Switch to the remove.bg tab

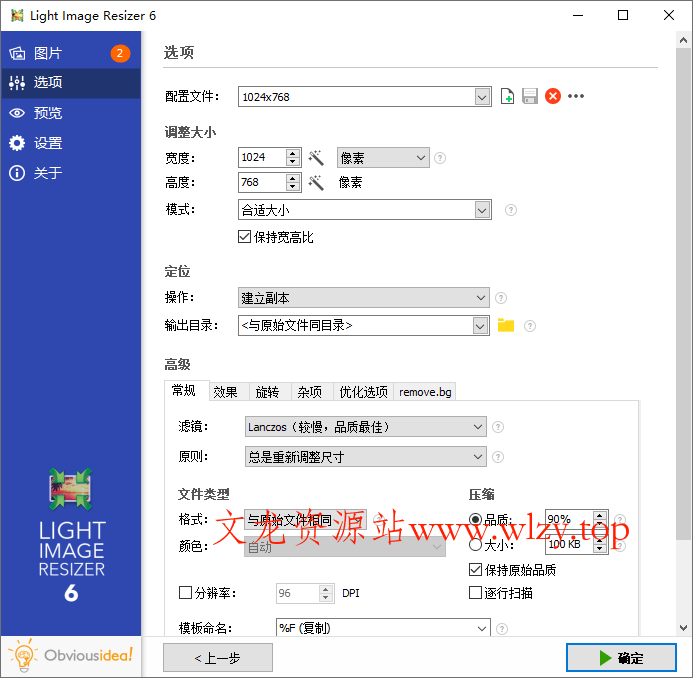point(425,392)
